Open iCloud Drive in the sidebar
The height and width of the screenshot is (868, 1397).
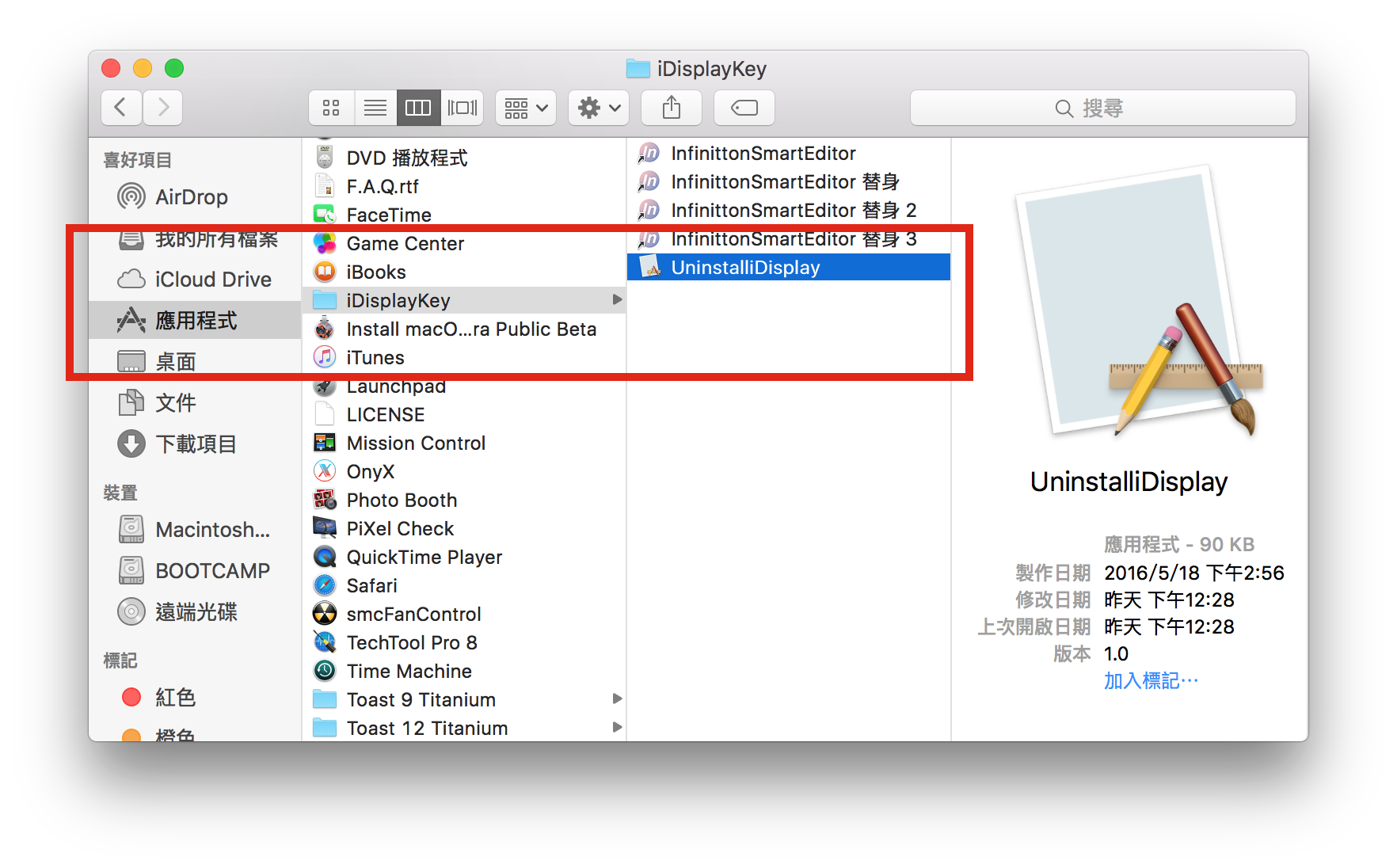pyautogui.click(x=212, y=280)
